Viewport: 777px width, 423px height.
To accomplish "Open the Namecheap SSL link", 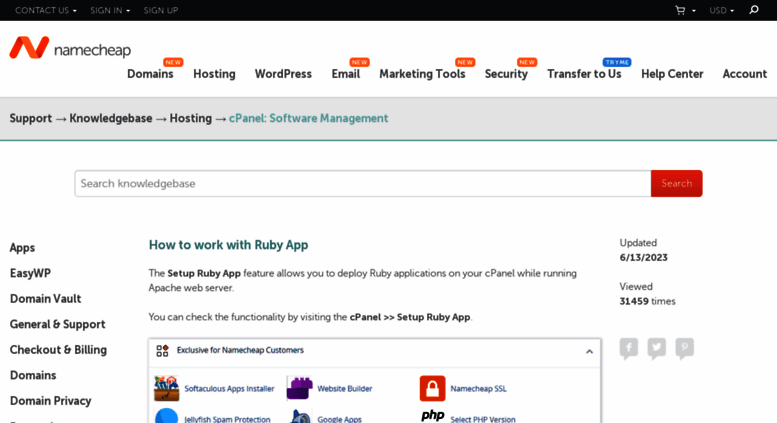I will 478,389.
